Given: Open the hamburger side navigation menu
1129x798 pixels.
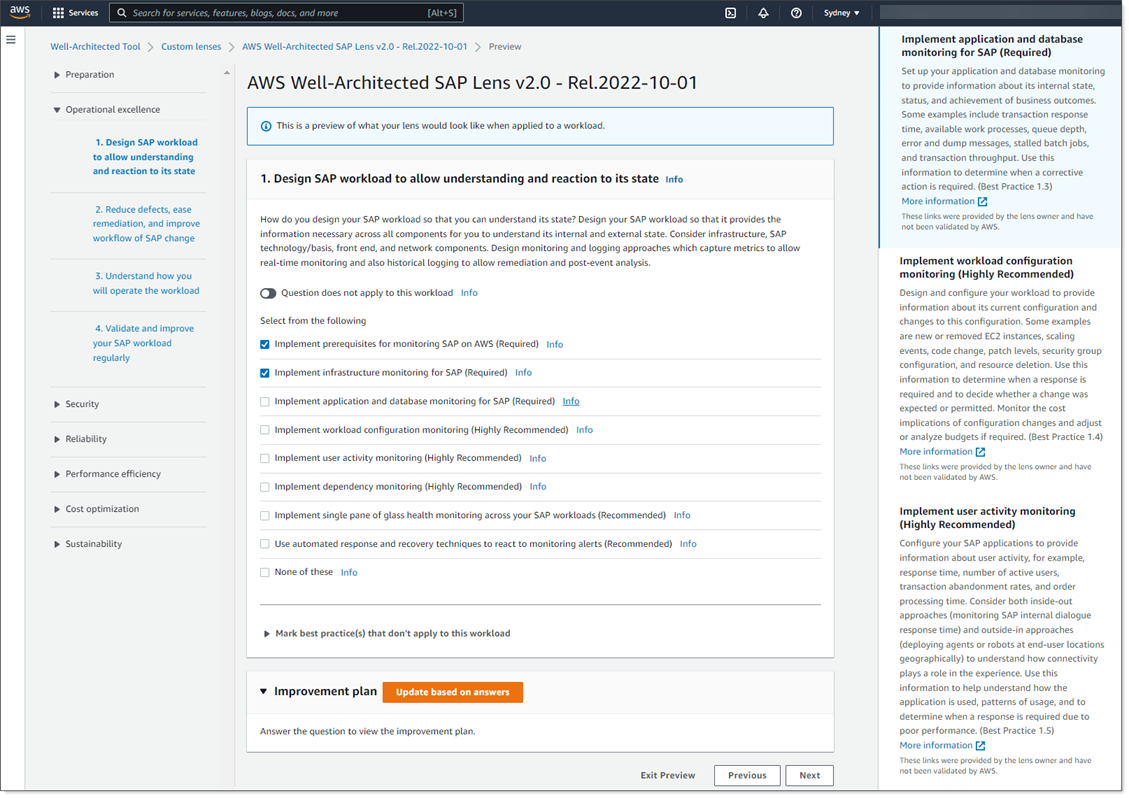Looking at the screenshot, I should pos(11,40).
